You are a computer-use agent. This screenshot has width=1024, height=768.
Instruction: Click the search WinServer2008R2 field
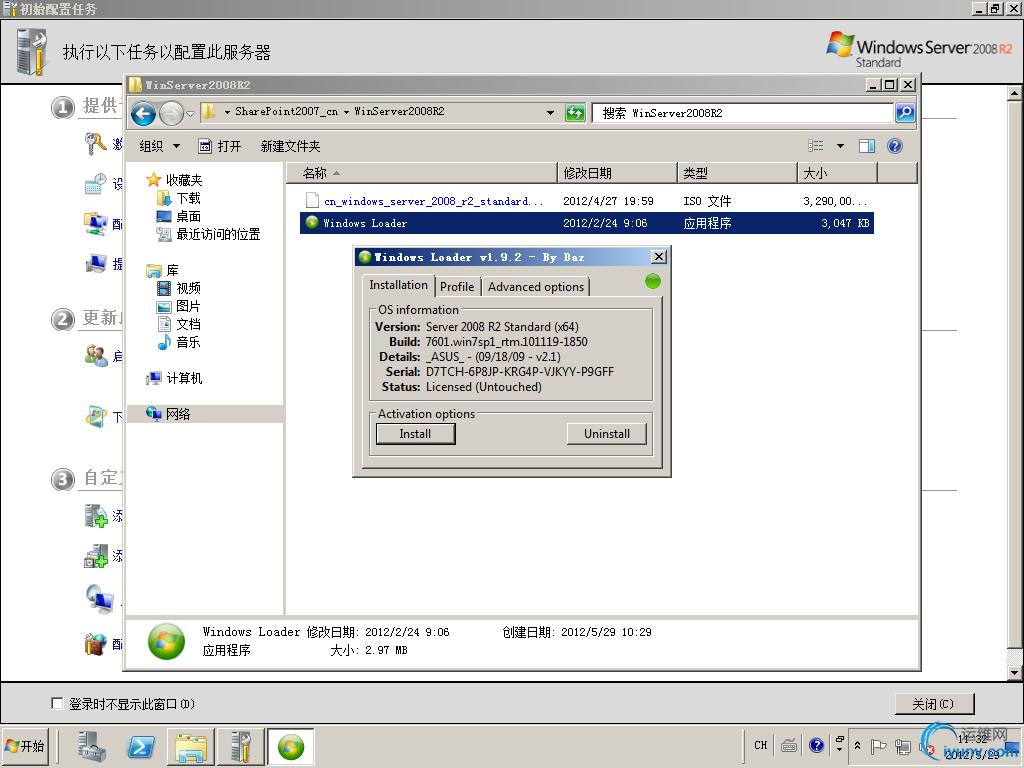pos(743,113)
